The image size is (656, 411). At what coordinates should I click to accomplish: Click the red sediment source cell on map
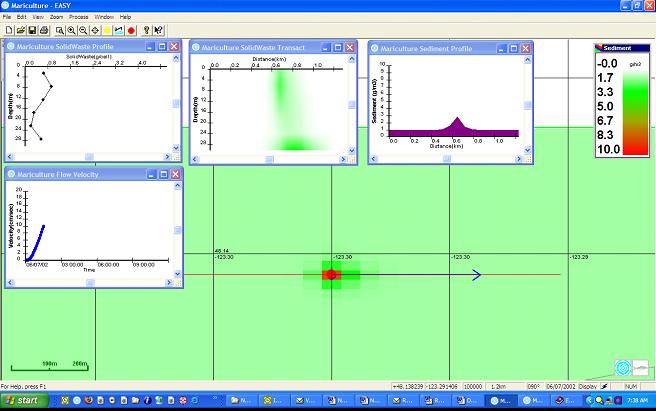tap(332, 274)
